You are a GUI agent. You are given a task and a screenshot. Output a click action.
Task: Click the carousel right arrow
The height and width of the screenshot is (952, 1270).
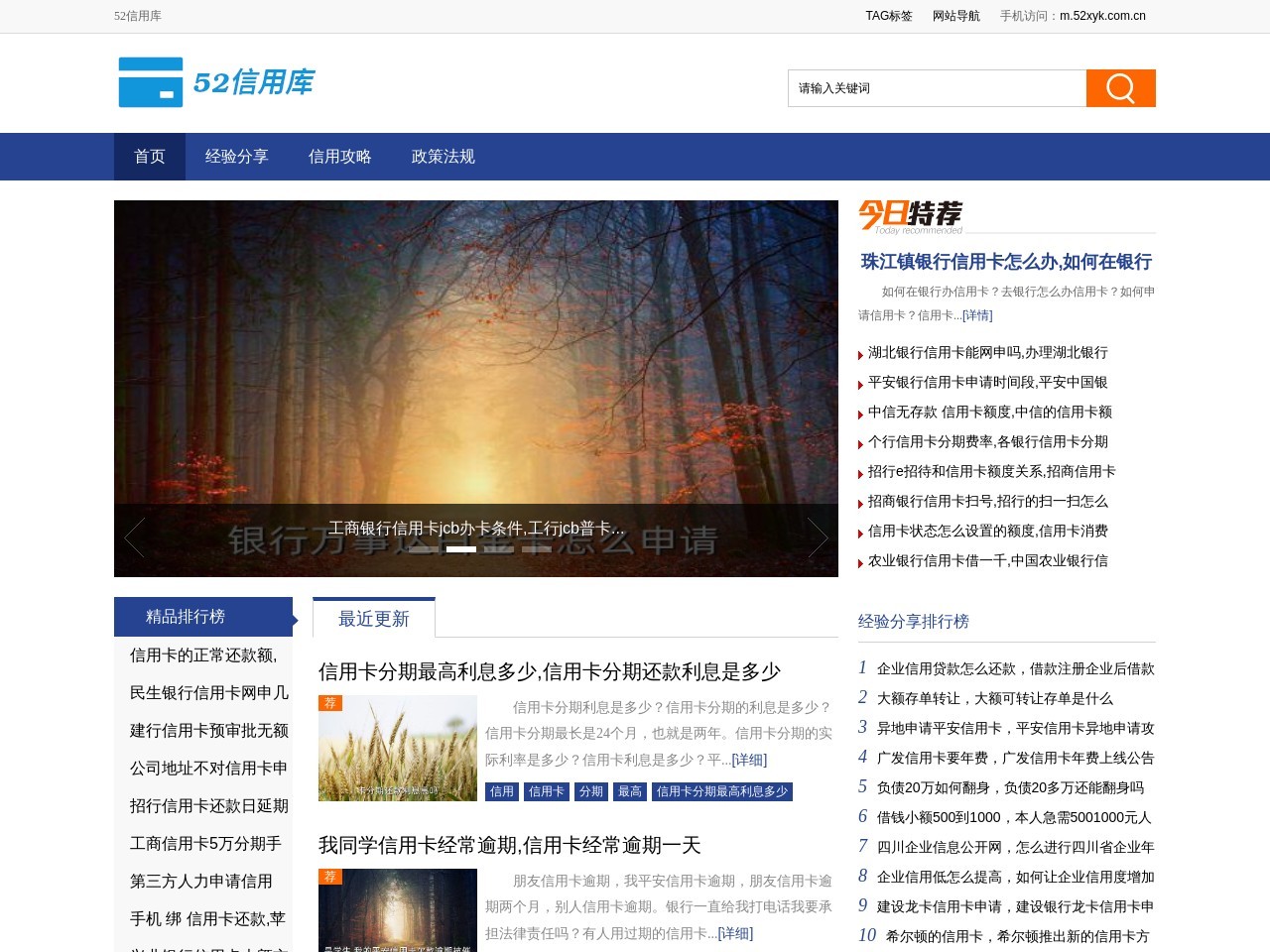[819, 536]
